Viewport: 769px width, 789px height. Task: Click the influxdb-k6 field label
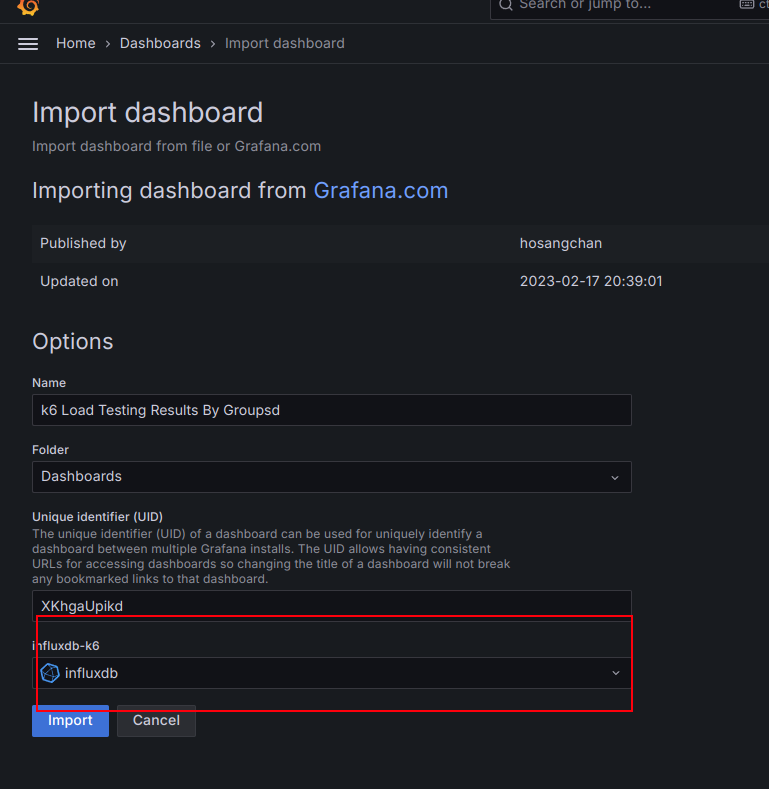coord(66,646)
